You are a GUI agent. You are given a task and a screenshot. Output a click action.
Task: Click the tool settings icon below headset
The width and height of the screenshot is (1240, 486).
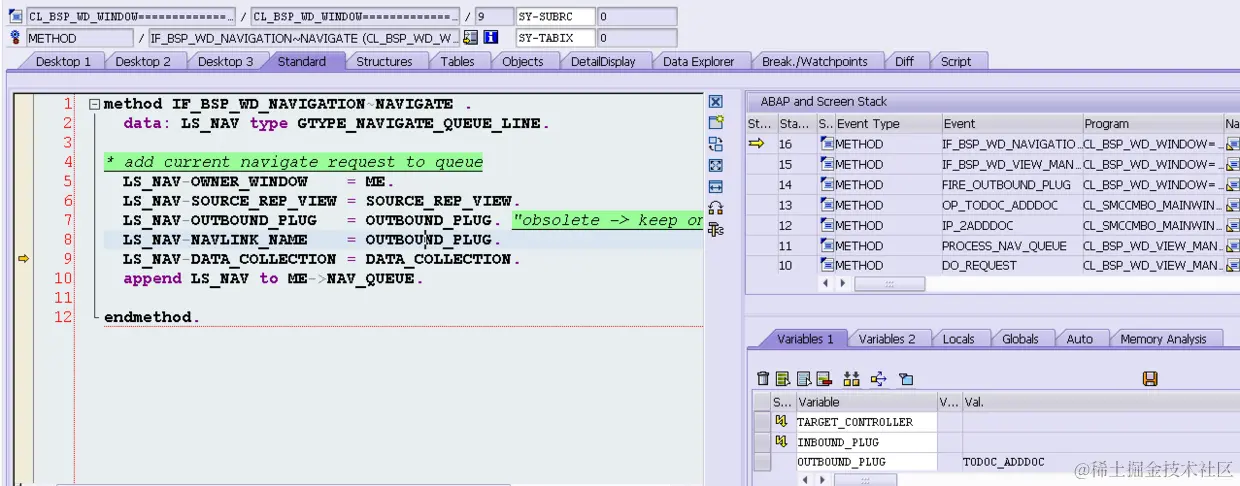[715, 229]
